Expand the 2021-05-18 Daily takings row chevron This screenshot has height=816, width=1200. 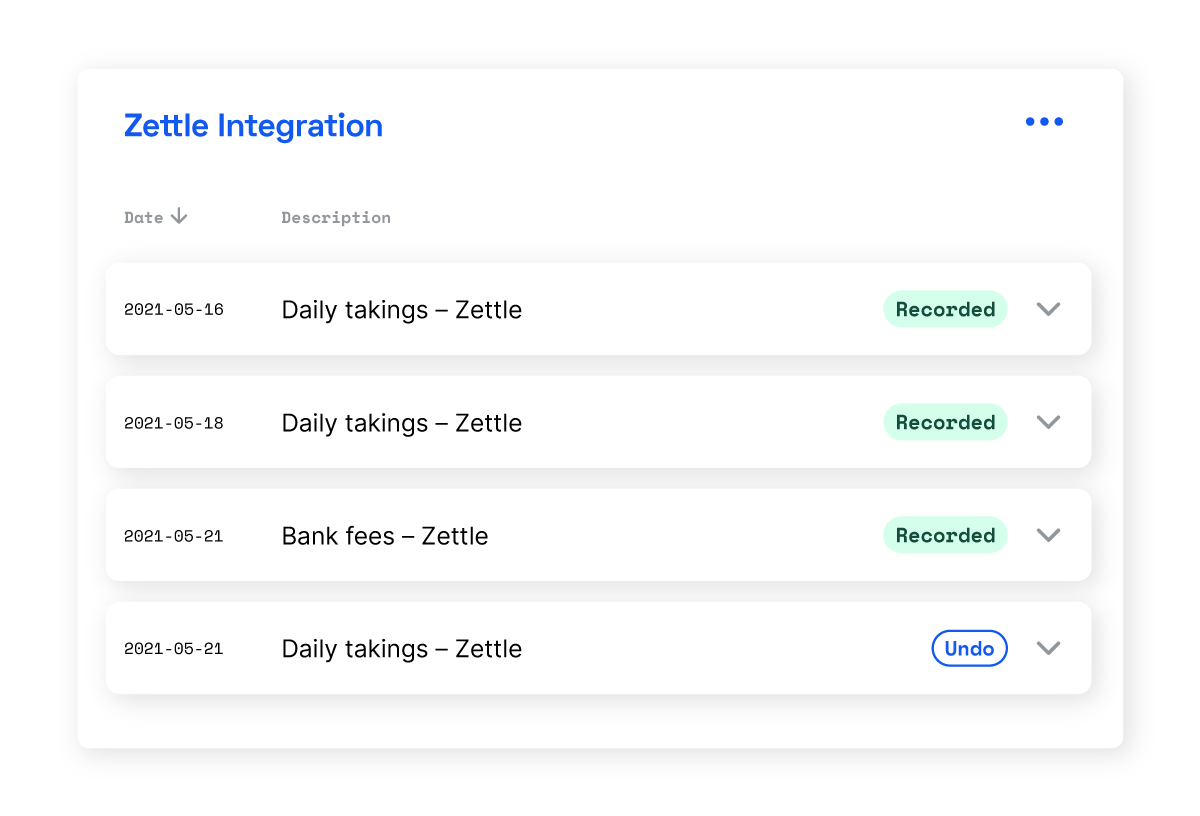[x=1048, y=422]
